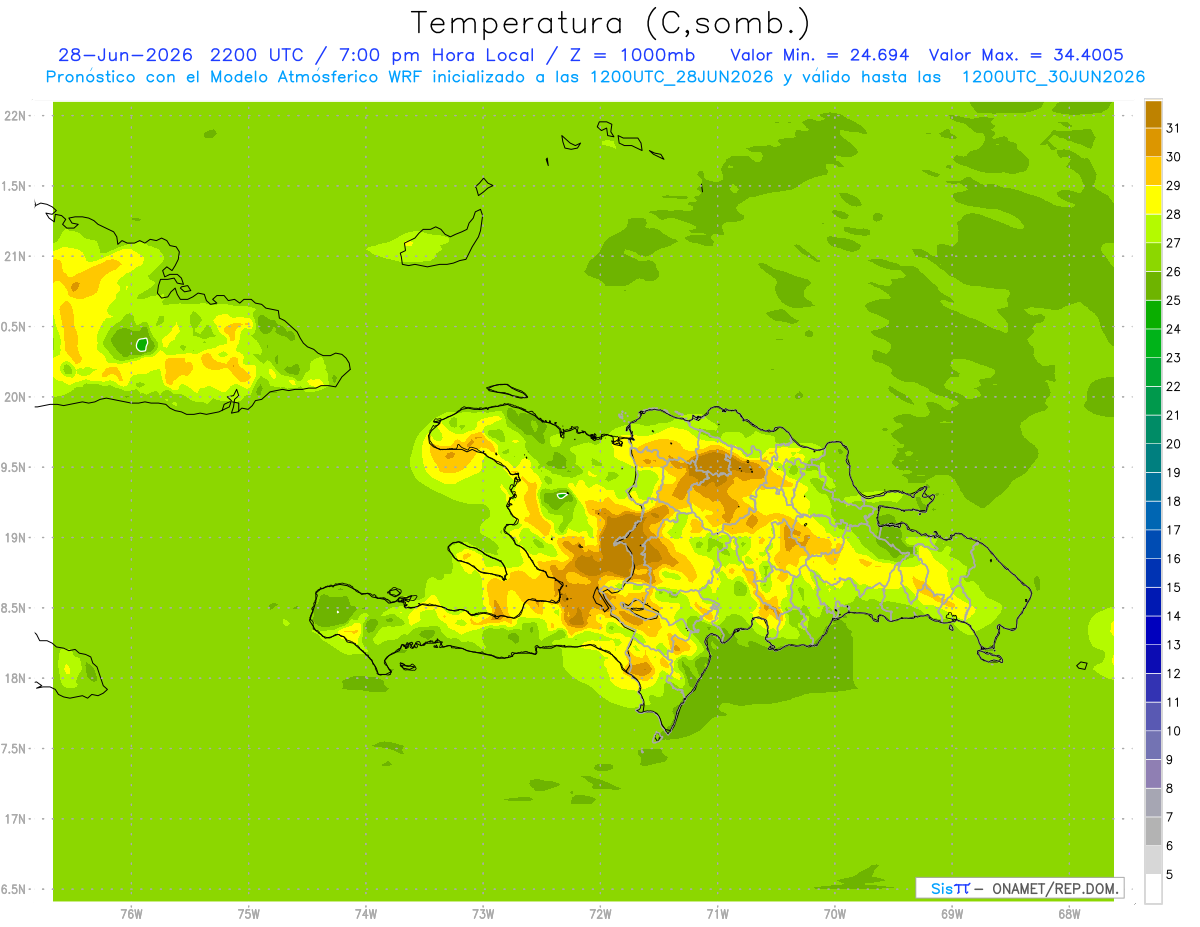Pick the green legend swatch between 24 and 25
This screenshot has width=1200, height=927.
(1153, 314)
